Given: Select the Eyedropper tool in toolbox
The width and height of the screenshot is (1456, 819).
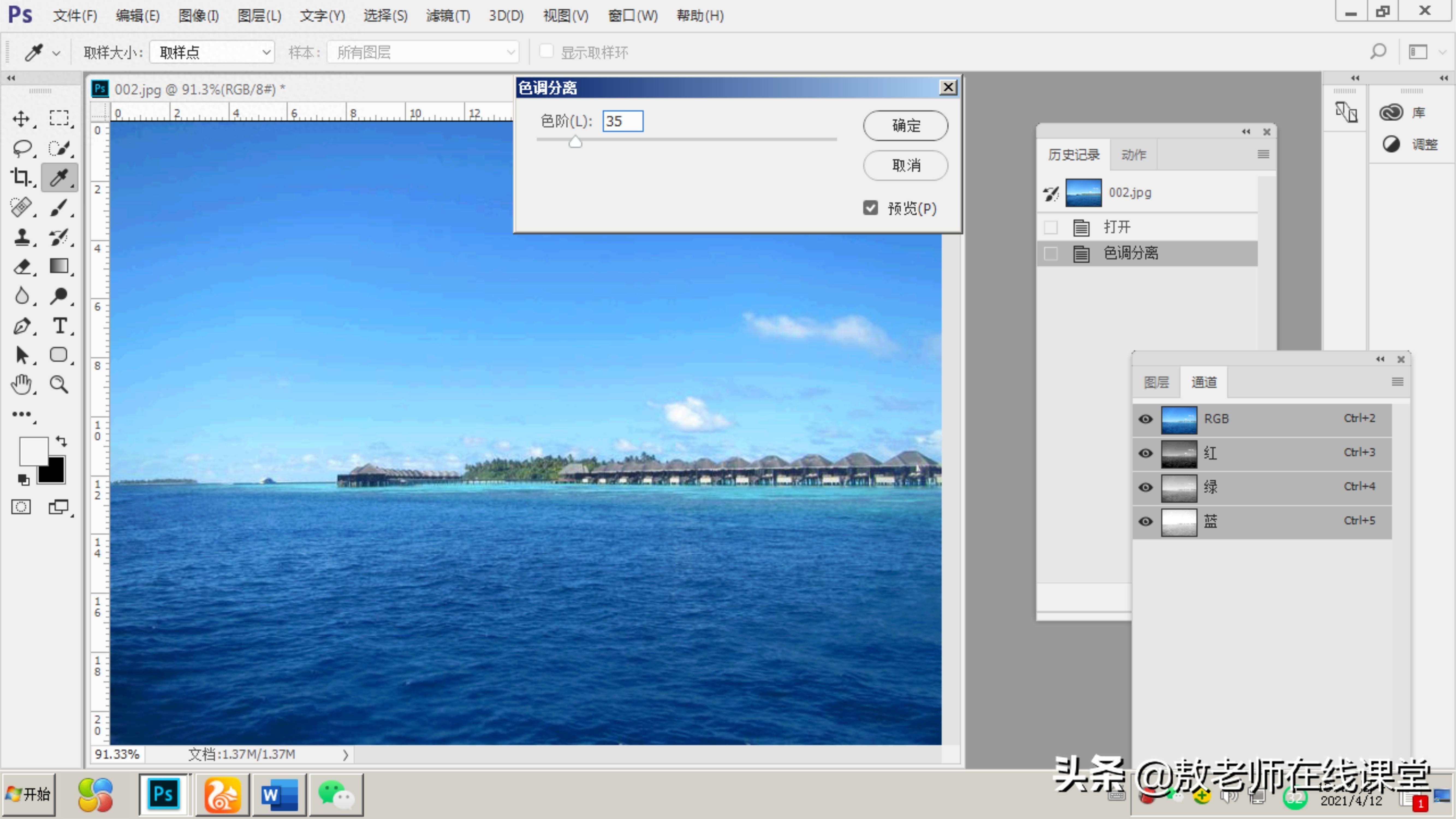Looking at the screenshot, I should click(59, 177).
